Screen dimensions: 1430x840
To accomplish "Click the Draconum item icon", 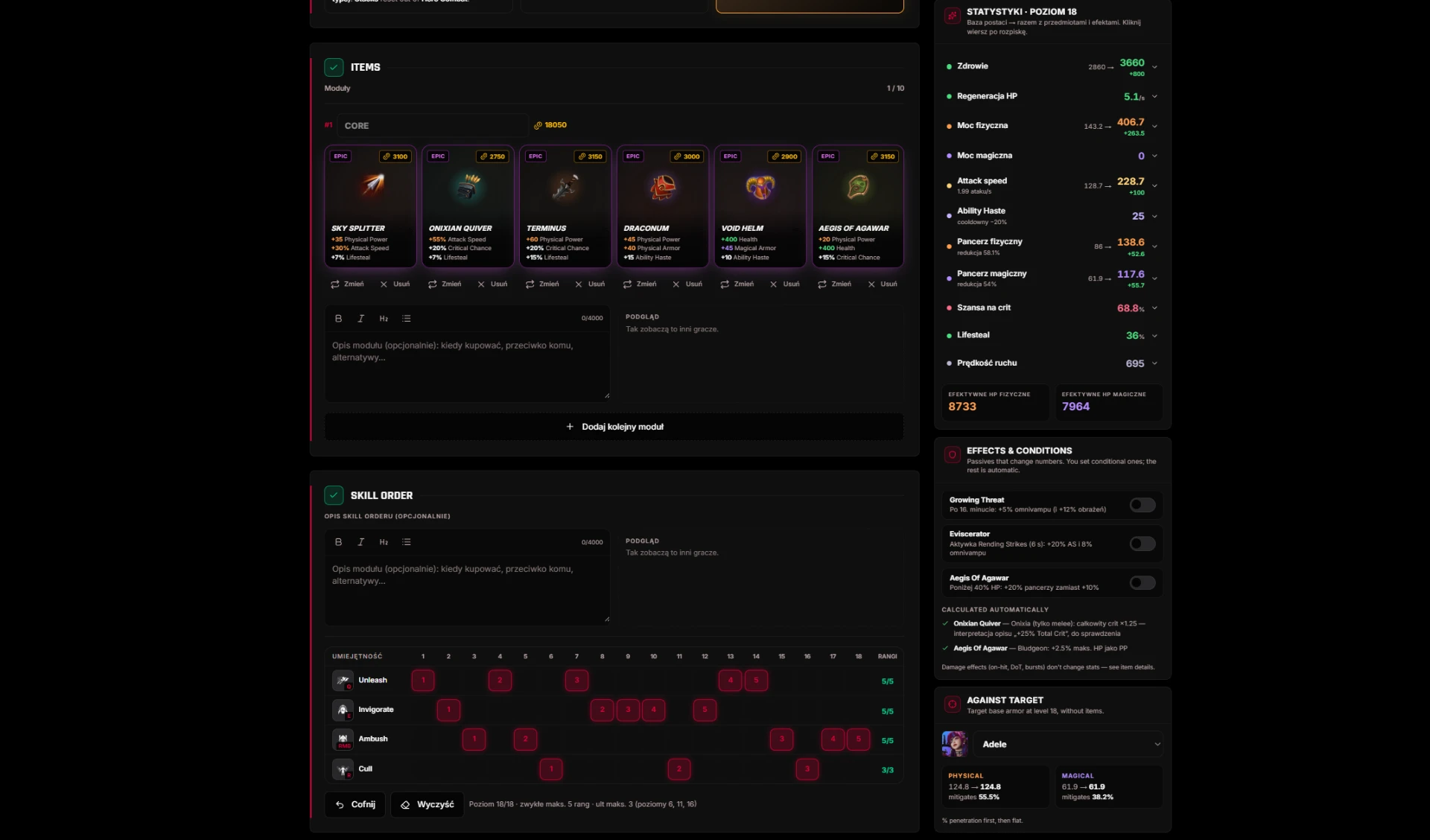I will [x=663, y=186].
